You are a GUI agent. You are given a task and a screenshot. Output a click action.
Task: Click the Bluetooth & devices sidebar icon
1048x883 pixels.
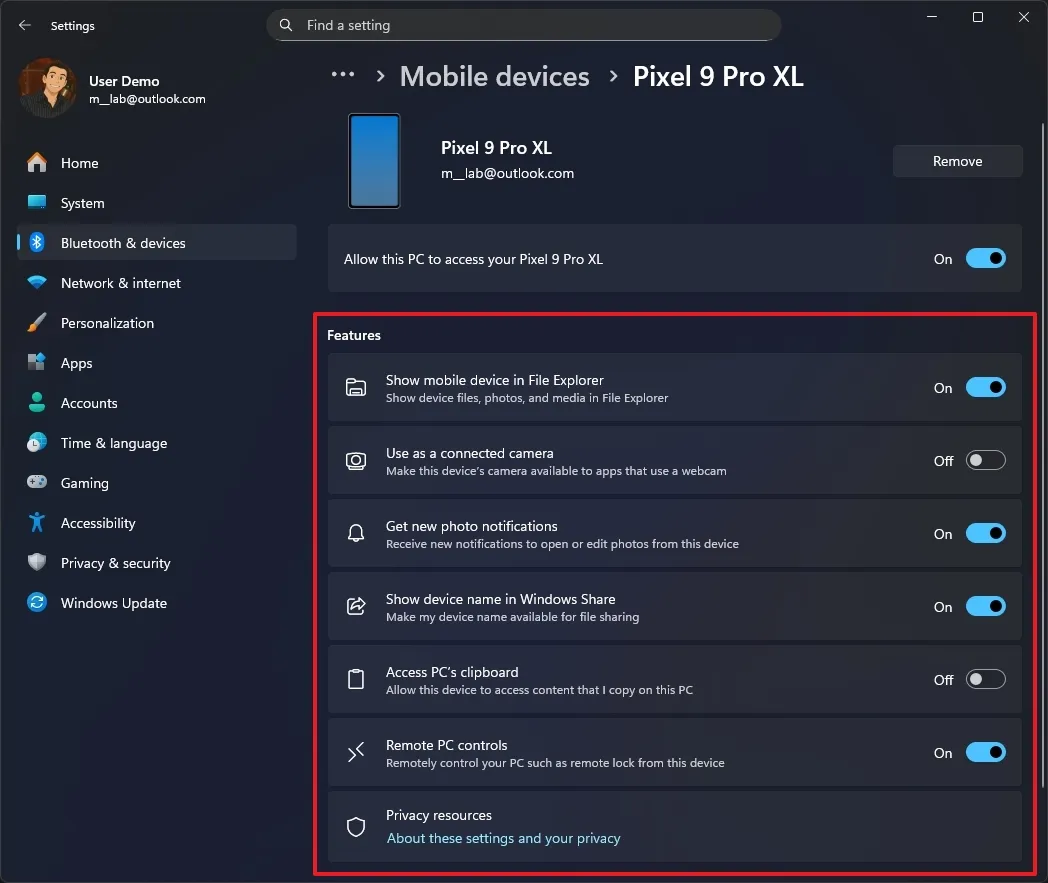(x=37, y=243)
